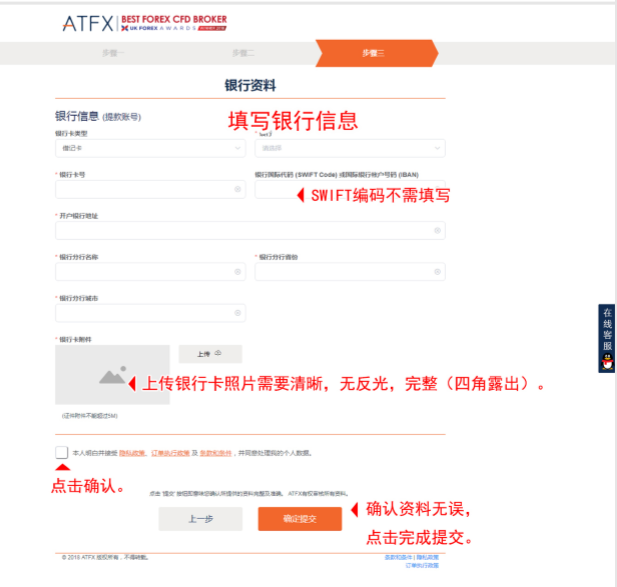The width and height of the screenshot is (617, 587).
Task: Go to step one (步骤一) tab
Action: click(113, 53)
